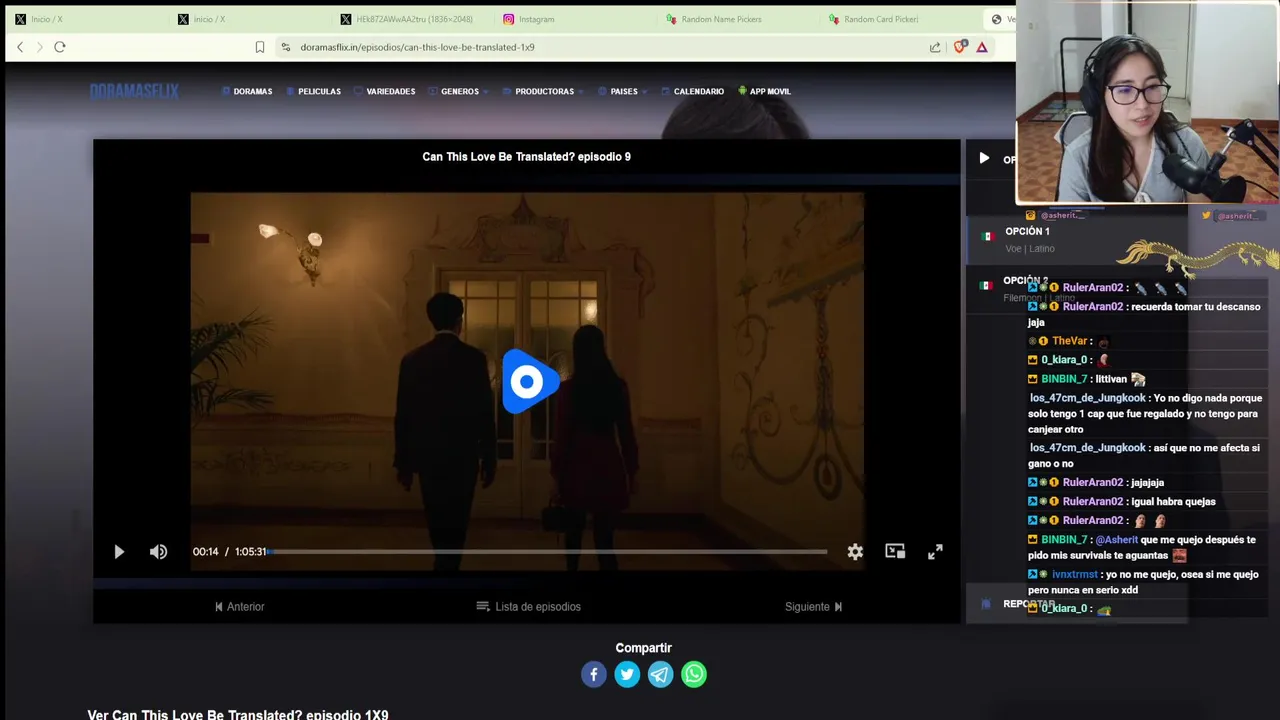Image resolution: width=1280 pixels, height=720 pixels.
Task: Expand the PAISES dropdown
Action: 623,91
